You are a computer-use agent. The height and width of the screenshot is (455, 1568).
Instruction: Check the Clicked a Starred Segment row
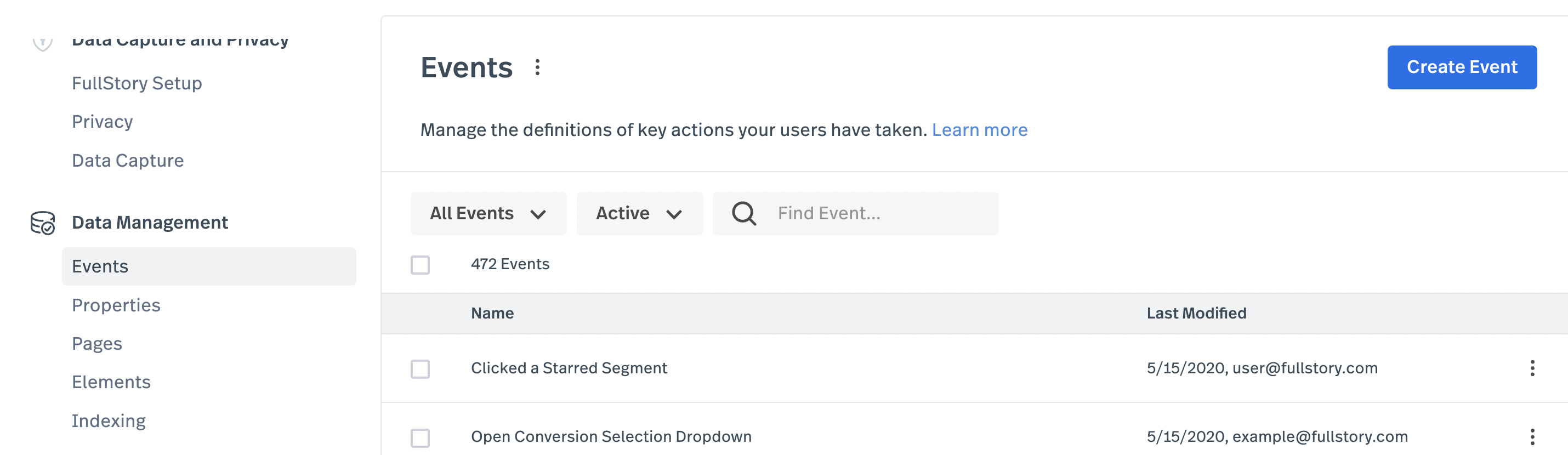click(420, 368)
